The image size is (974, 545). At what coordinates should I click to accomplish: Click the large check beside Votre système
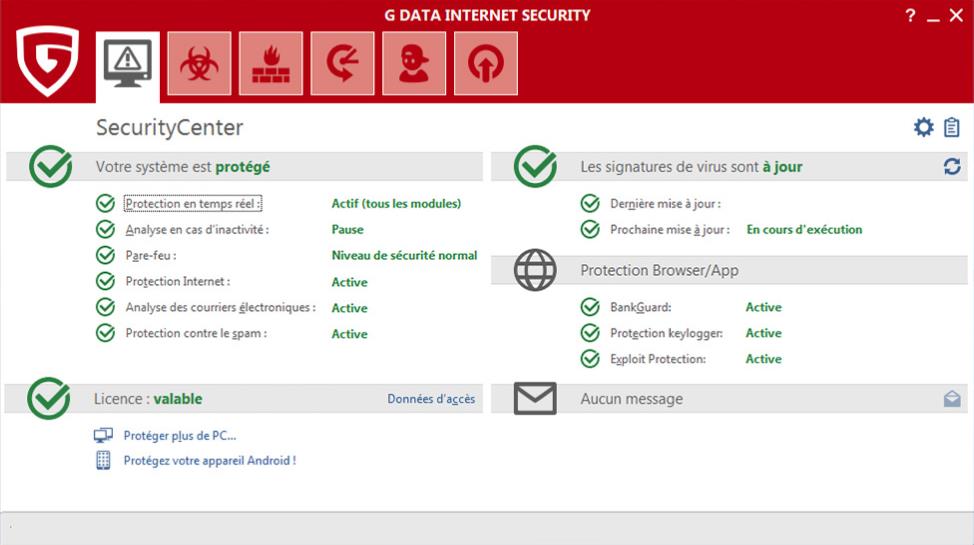pyautogui.click(x=51, y=166)
